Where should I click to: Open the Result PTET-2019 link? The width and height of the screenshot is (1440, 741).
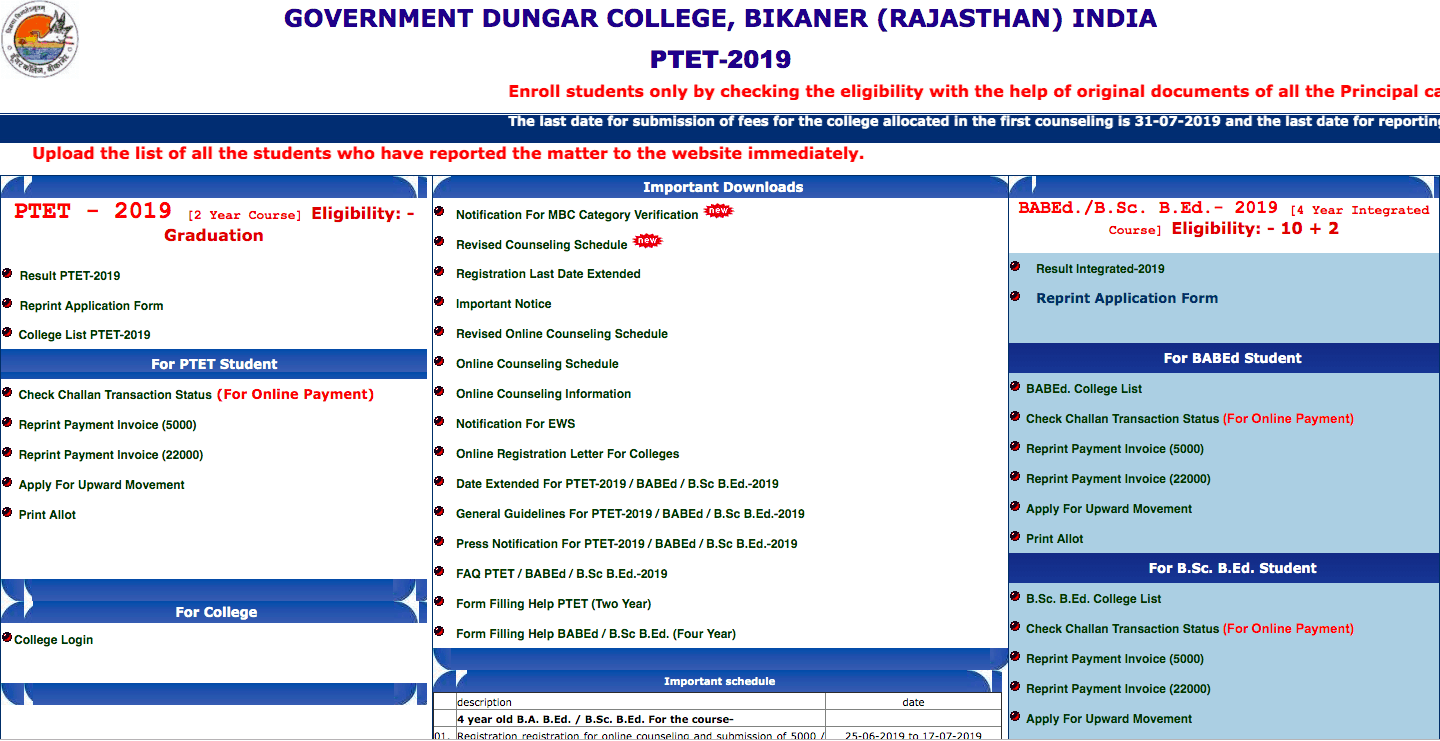click(70, 276)
